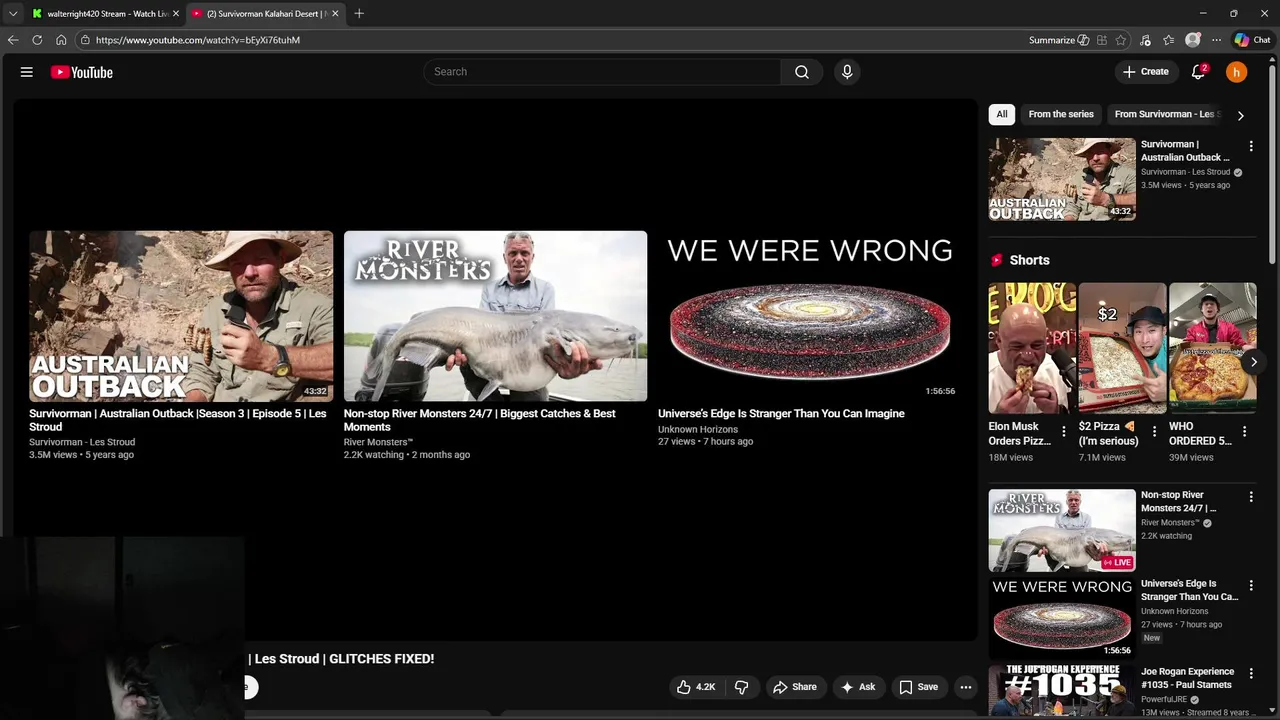
Task: Open a new browser tab
Action: (x=359, y=14)
